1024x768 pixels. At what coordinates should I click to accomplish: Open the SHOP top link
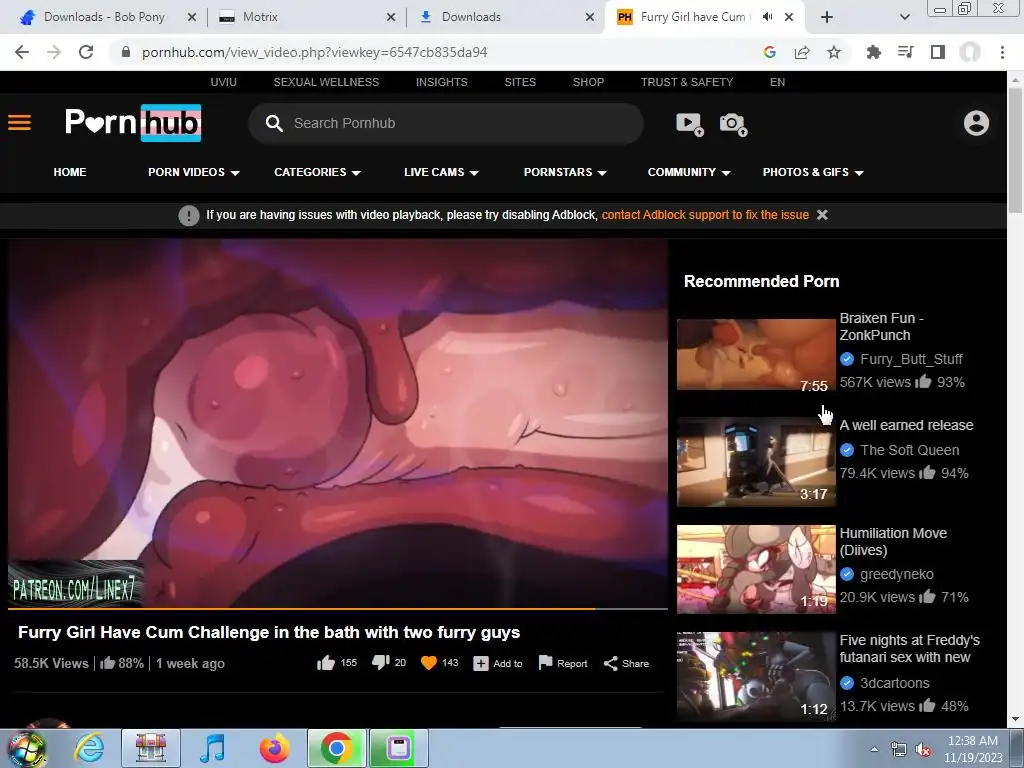point(588,82)
